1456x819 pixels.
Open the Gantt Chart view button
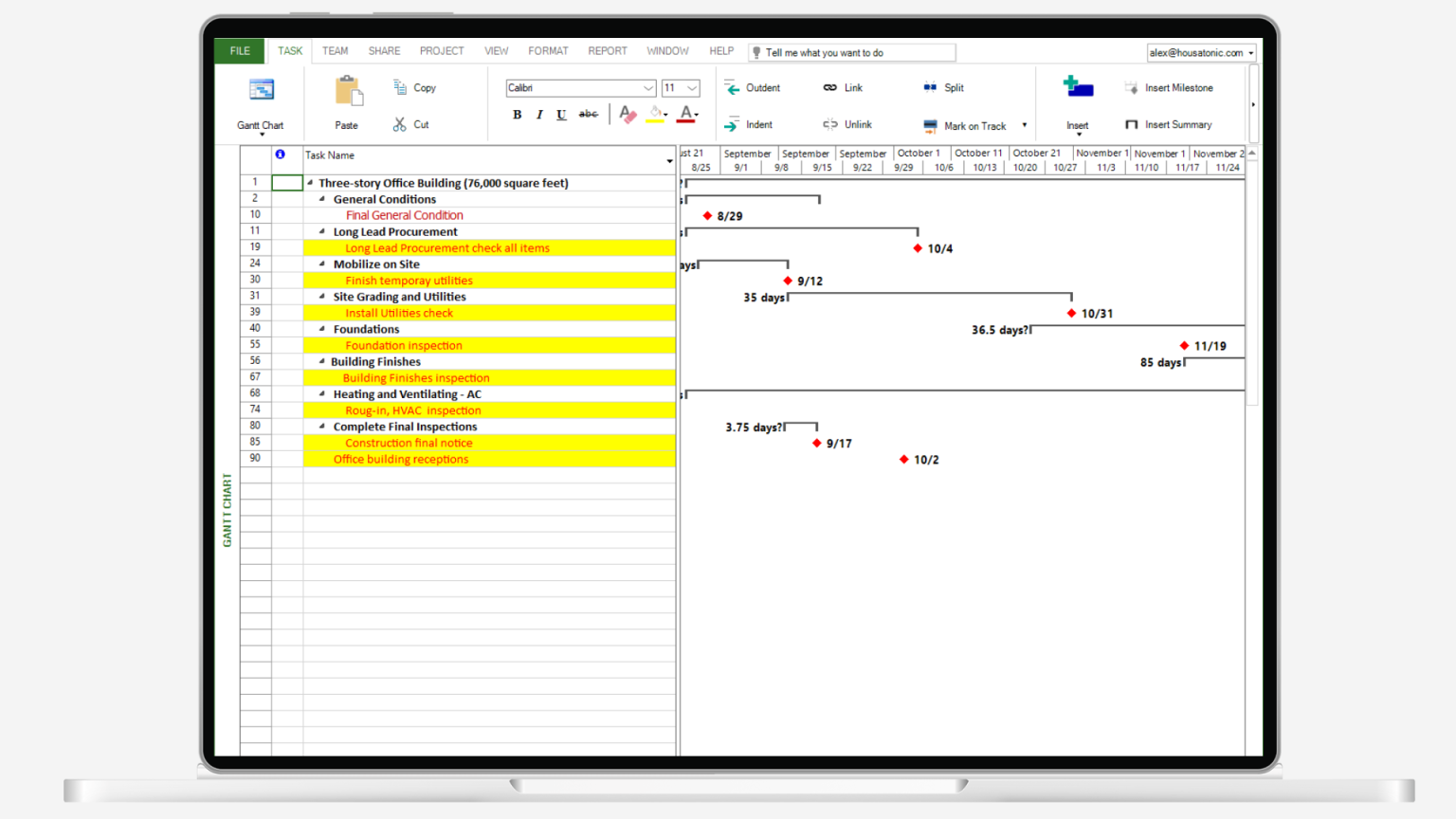pos(261,104)
